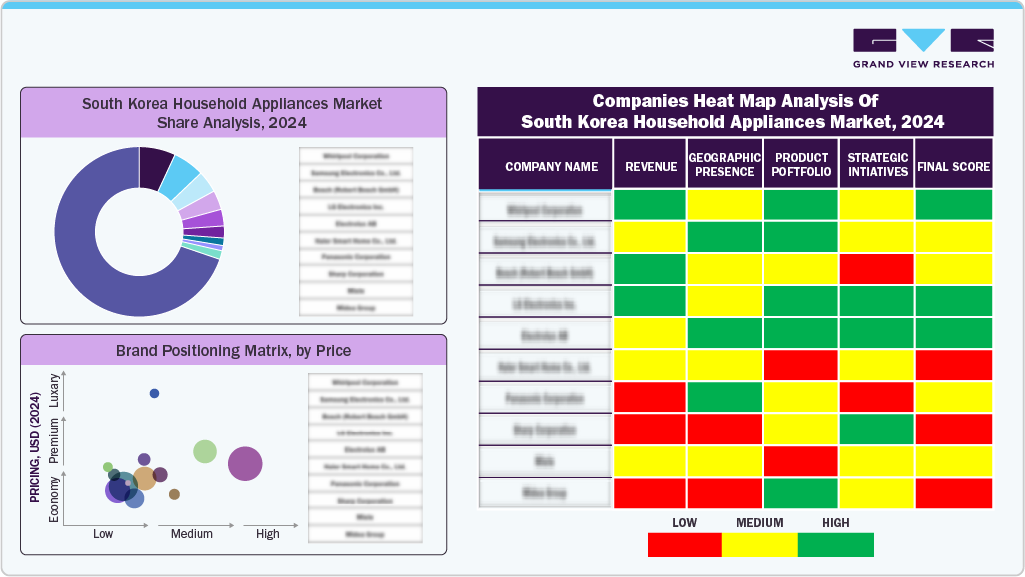Click the REVENUE column header

point(650,167)
